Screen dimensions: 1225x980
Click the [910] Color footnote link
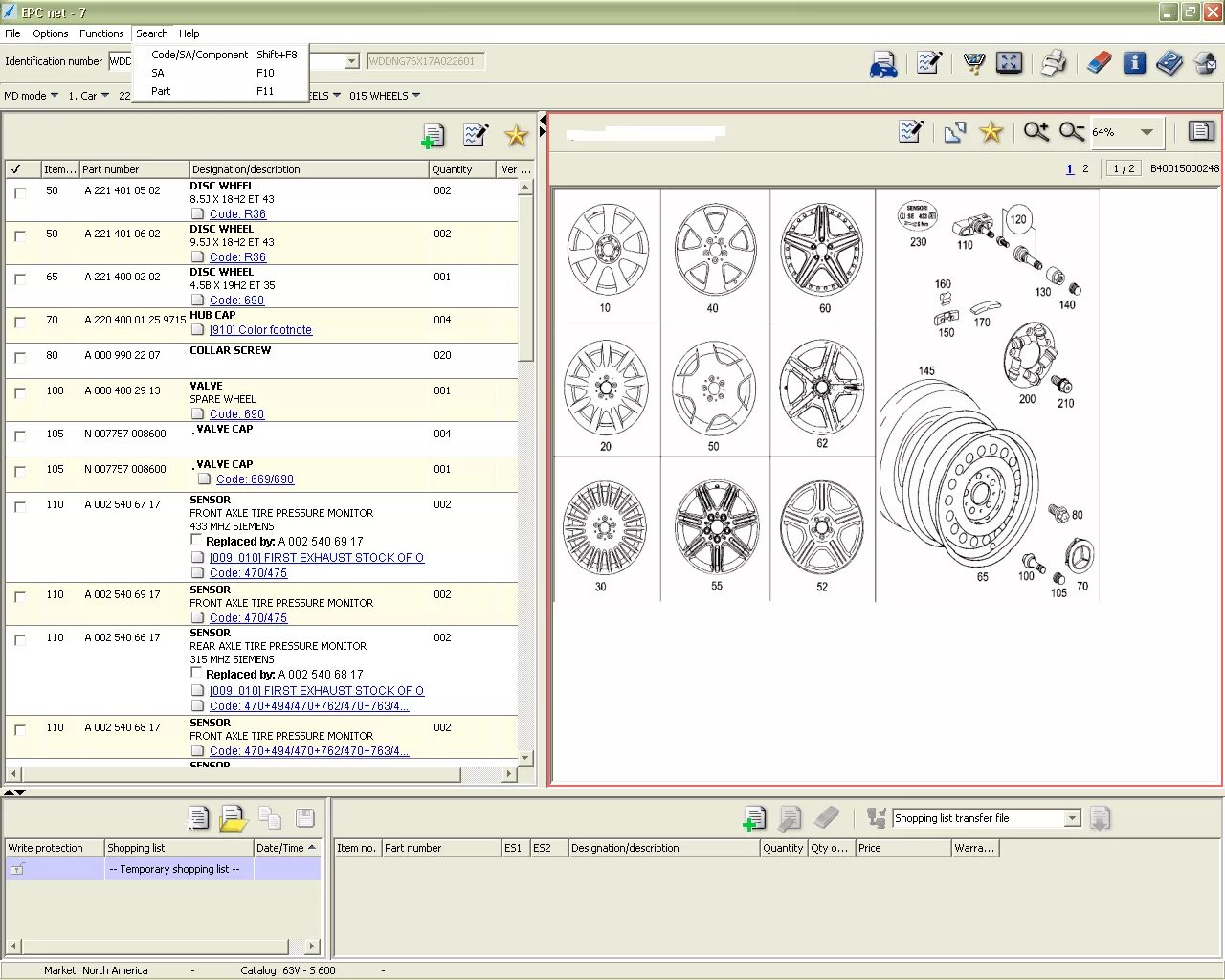point(260,330)
